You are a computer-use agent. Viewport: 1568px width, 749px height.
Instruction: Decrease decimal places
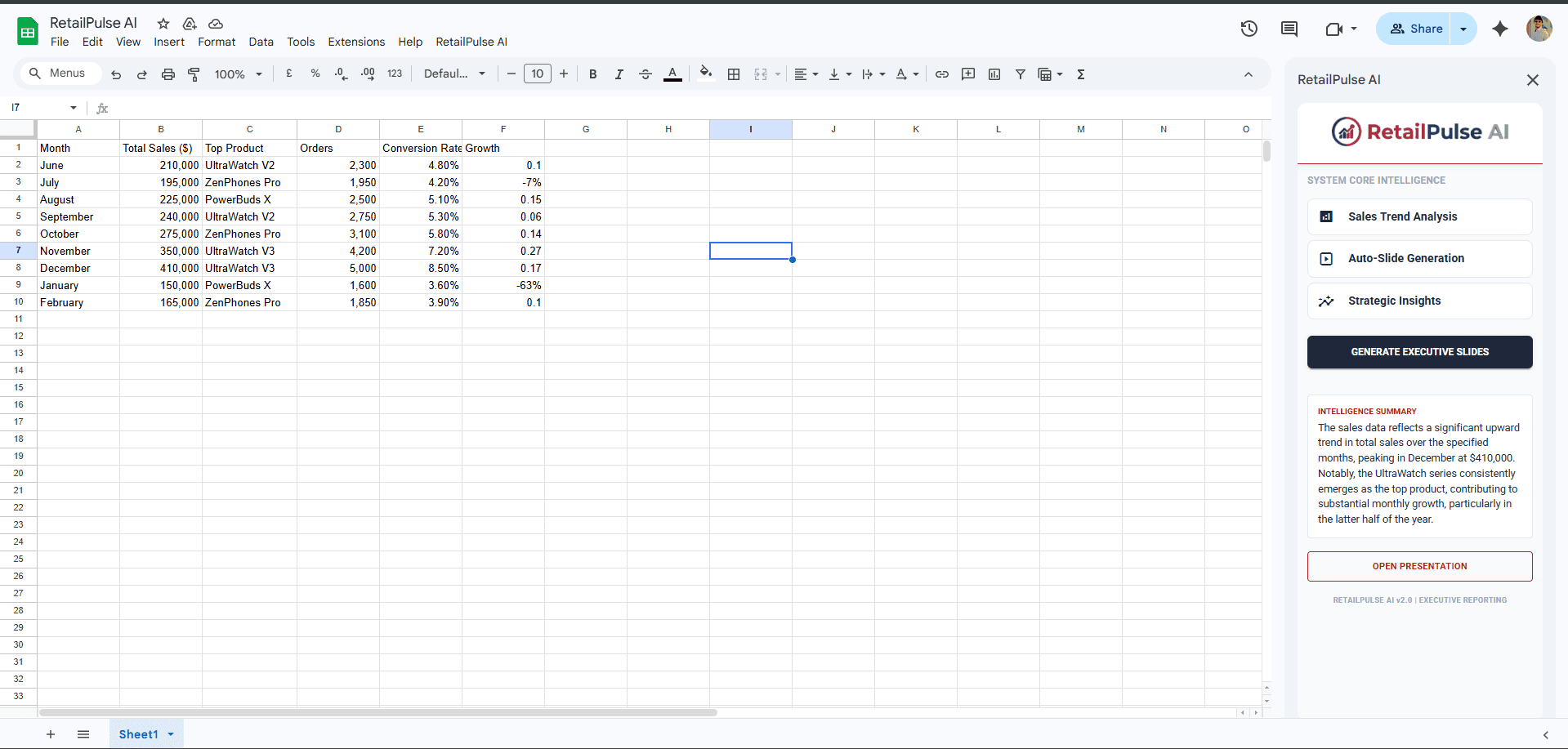point(342,74)
